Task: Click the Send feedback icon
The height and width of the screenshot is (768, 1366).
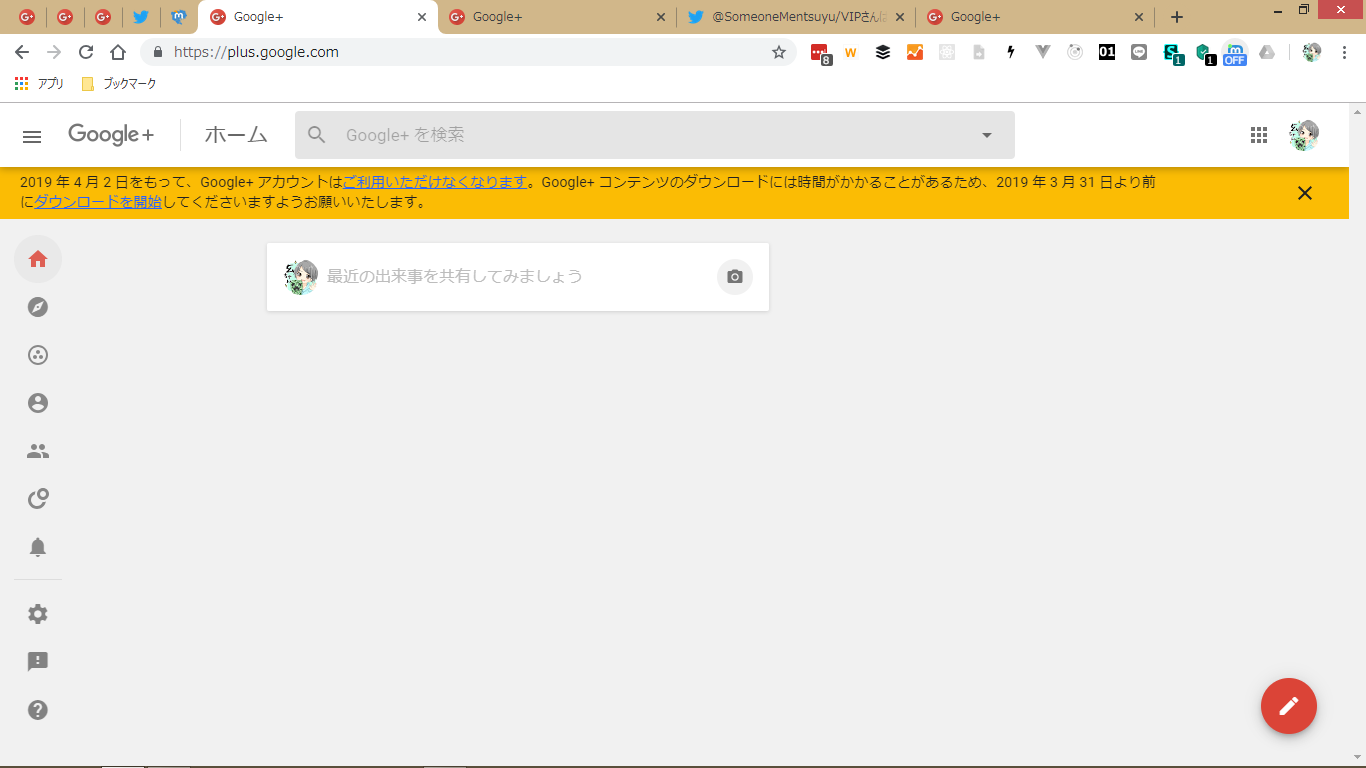Action: click(x=38, y=662)
